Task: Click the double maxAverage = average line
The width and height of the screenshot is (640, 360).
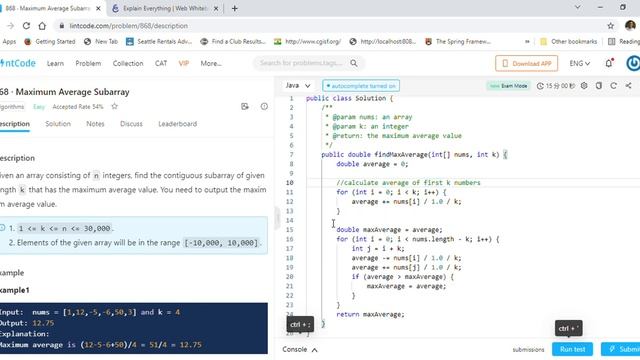Action: coord(389,230)
